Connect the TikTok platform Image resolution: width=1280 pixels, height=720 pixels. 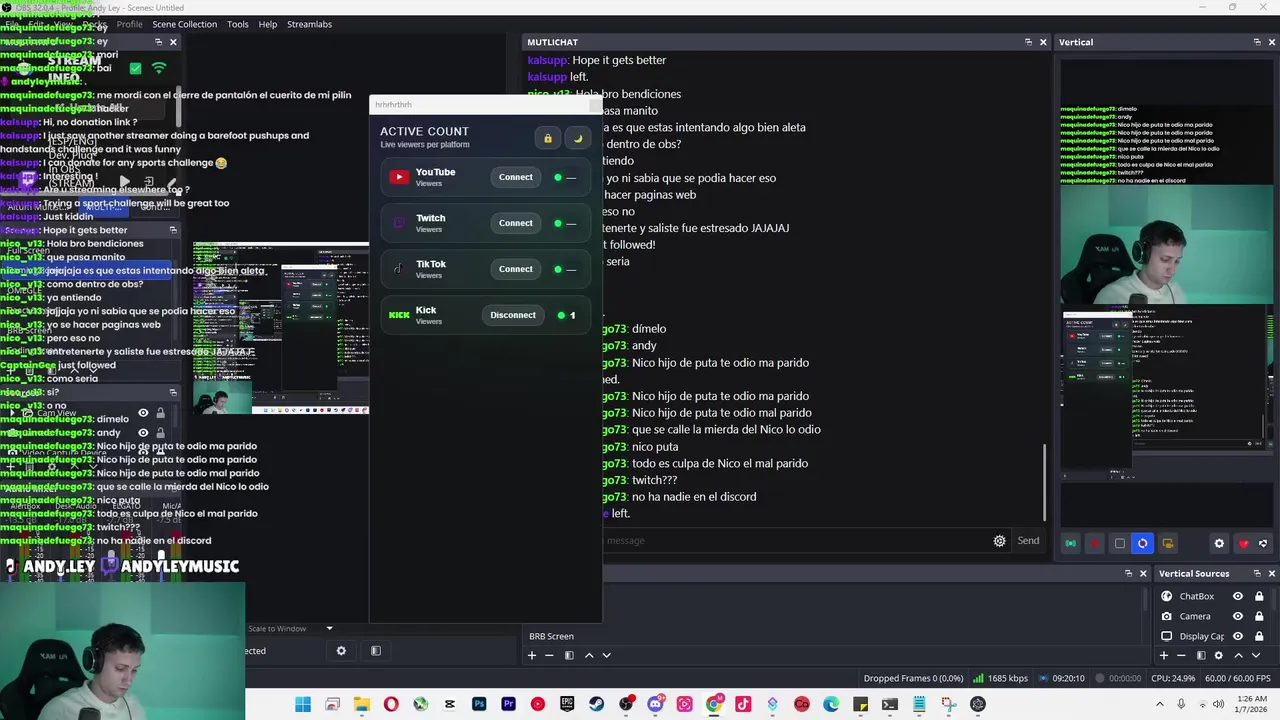[x=516, y=269]
